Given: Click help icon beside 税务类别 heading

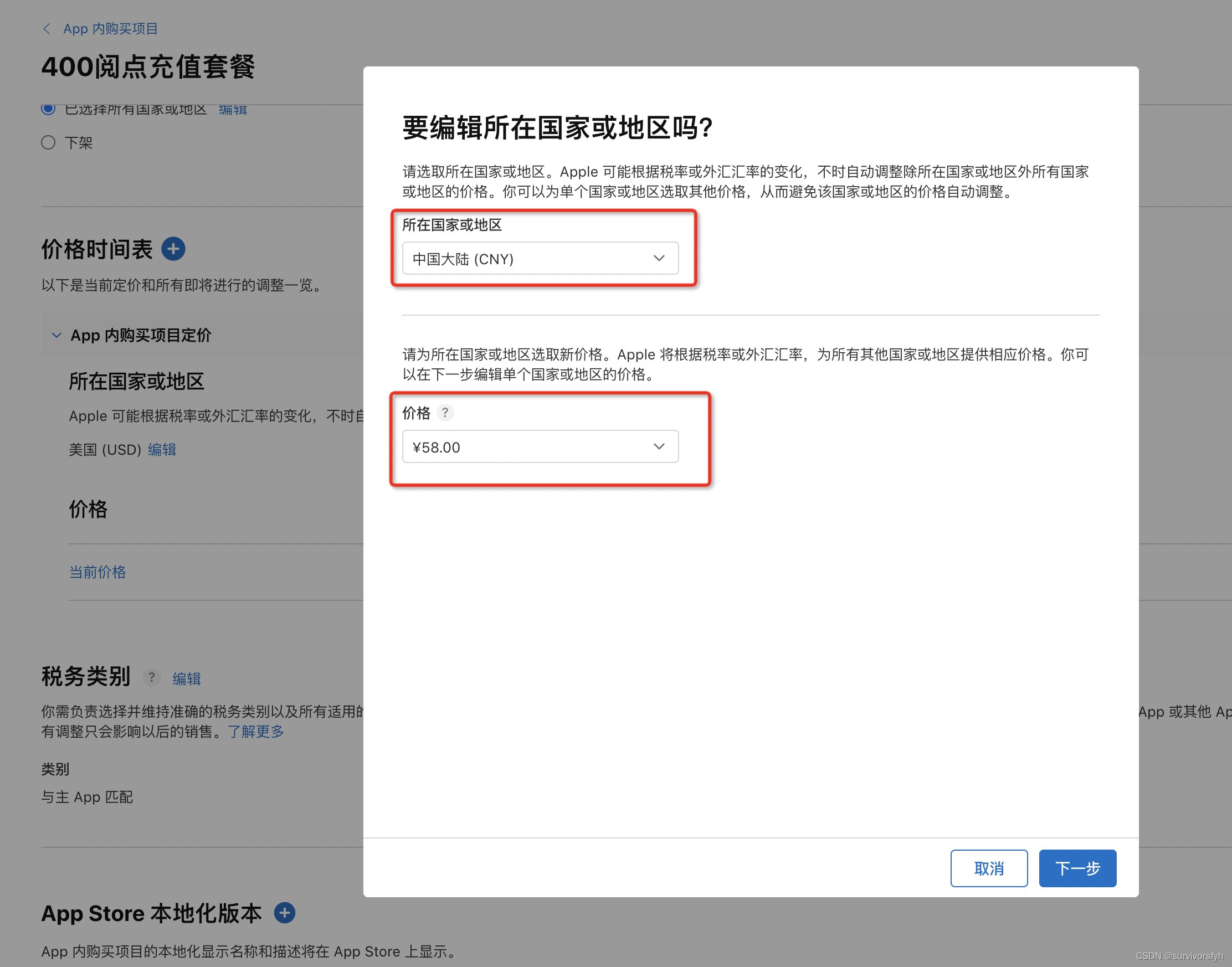Looking at the screenshot, I should [151, 677].
